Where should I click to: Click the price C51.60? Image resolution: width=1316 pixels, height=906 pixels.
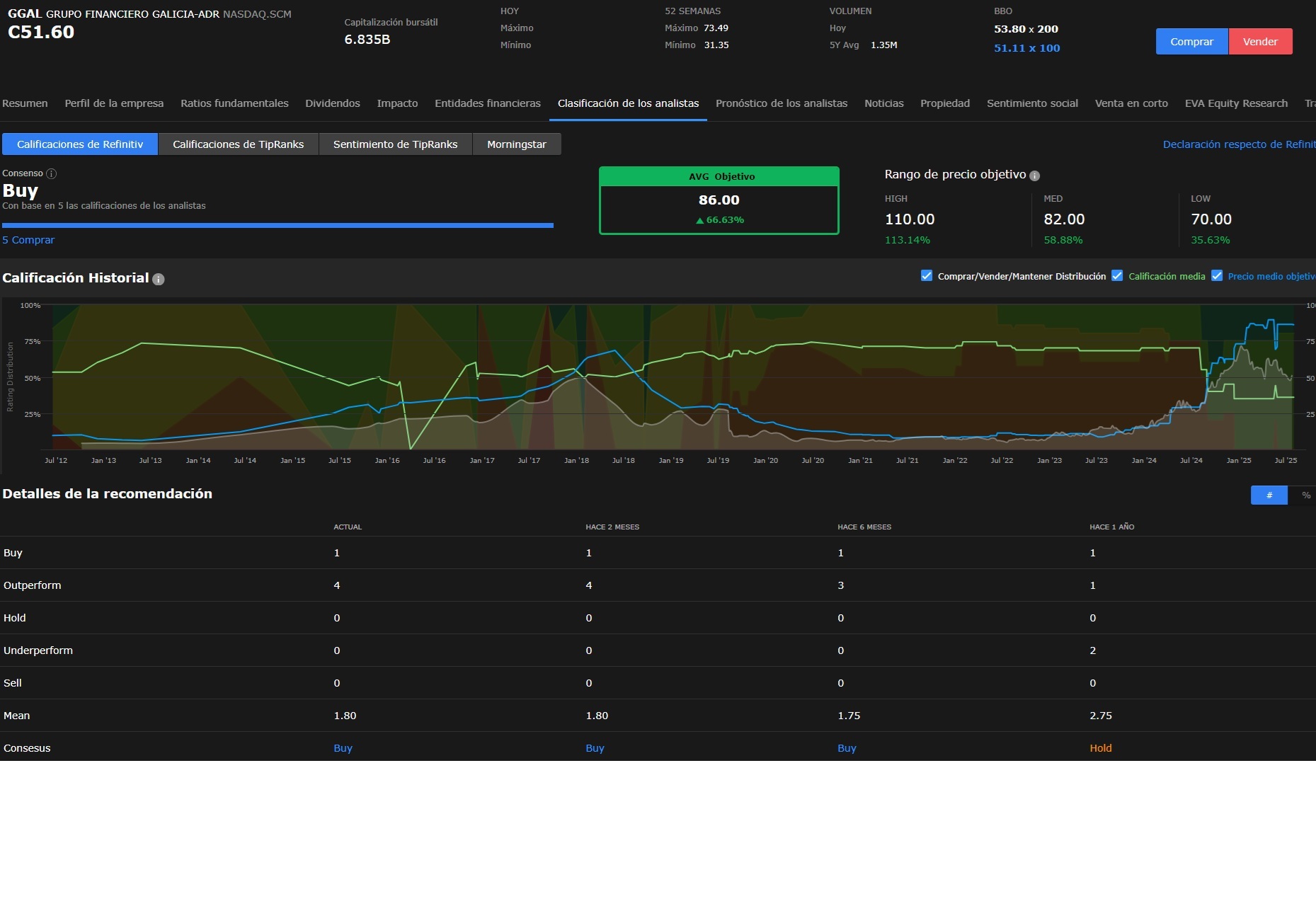pyautogui.click(x=41, y=33)
